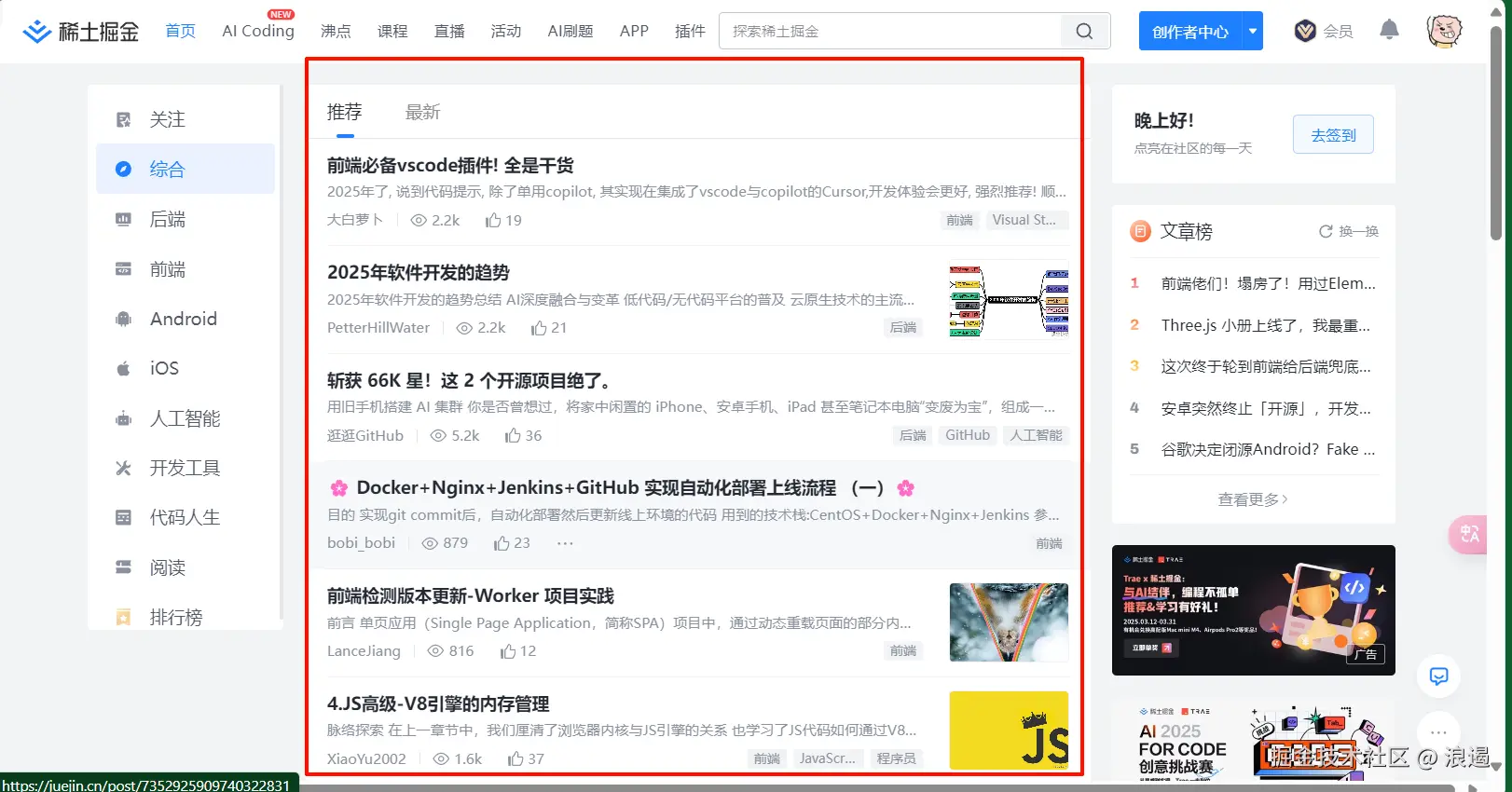Click the floating more-options dots button
This screenshot has height=792, width=1512.
coord(1438,732)
